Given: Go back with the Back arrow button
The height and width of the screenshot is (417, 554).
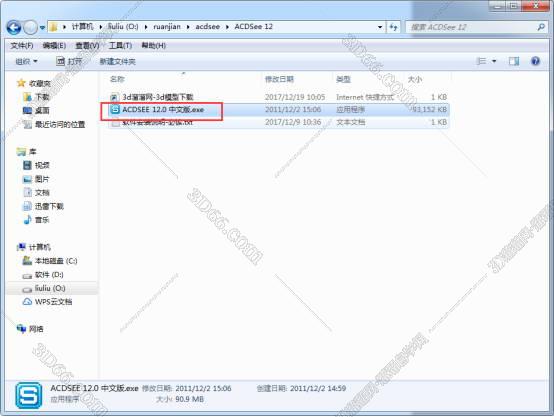Looking at the screenshot, I should click(x=14, y=27).
